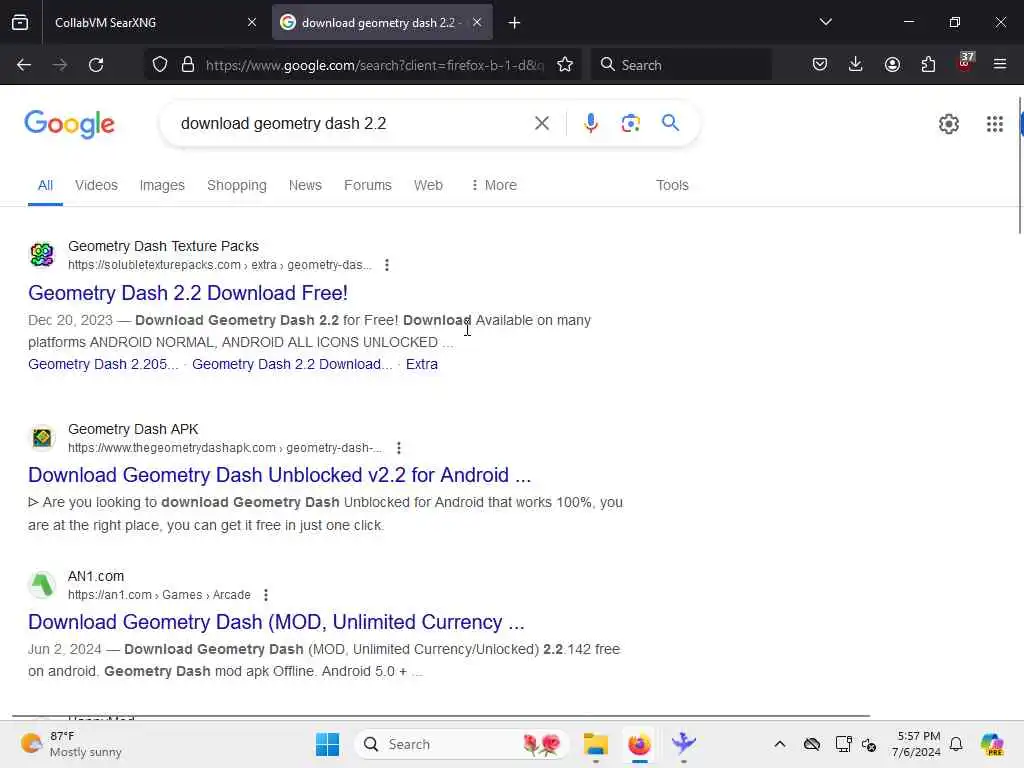Show hidden system tray icons

tap(780, 744)
